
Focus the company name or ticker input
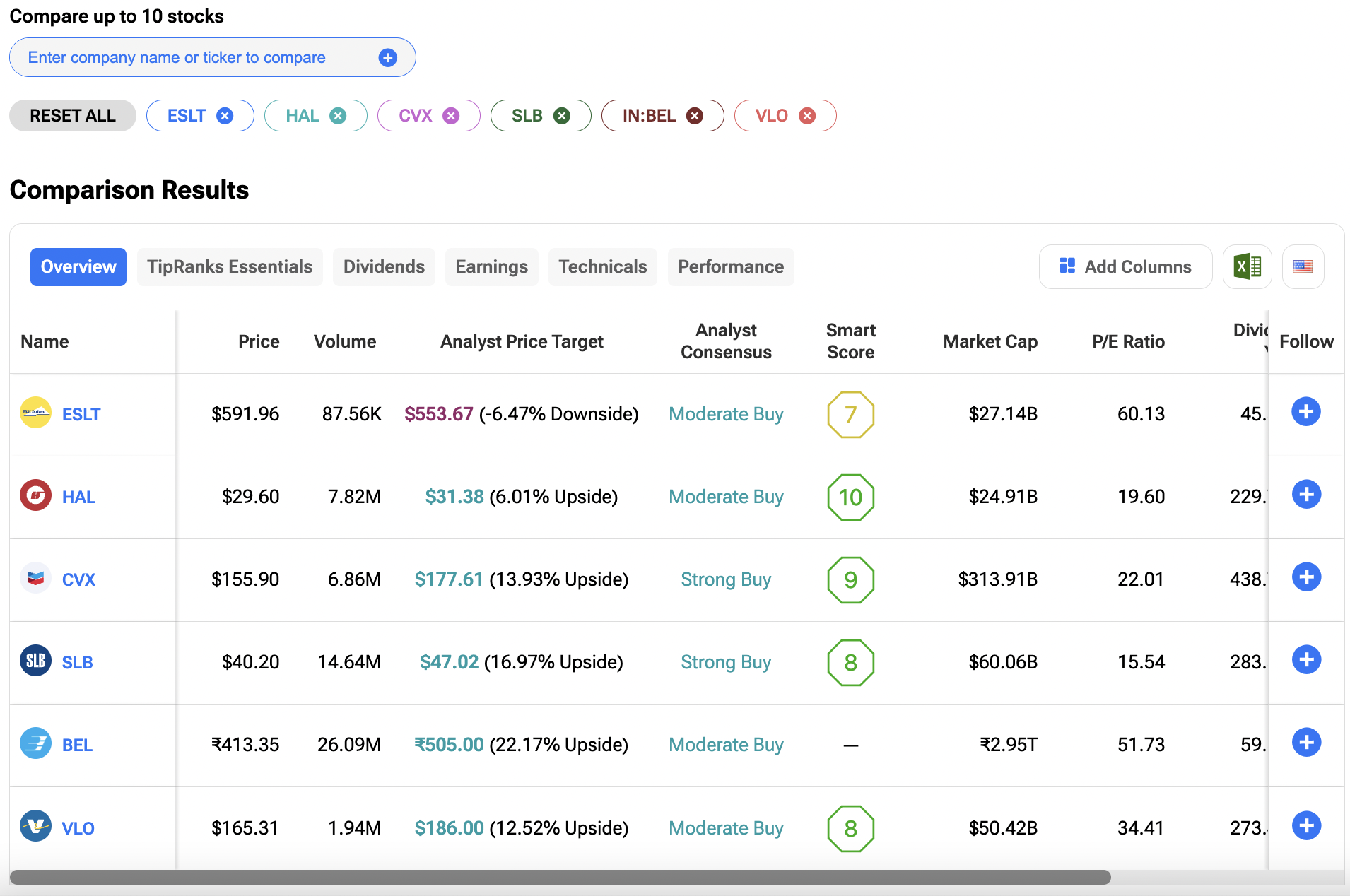pos(198,58)
